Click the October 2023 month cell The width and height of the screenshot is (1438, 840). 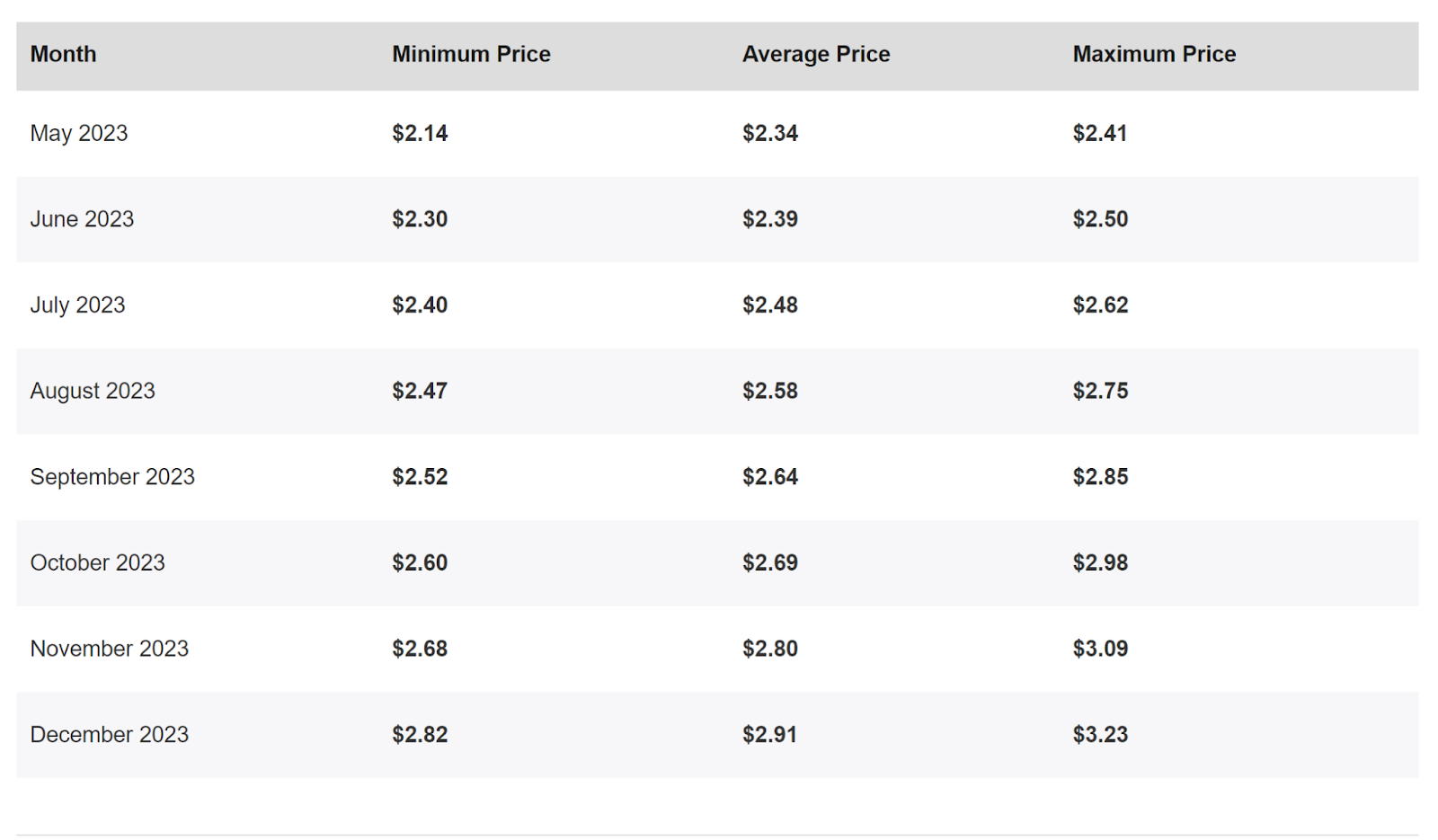98,562
